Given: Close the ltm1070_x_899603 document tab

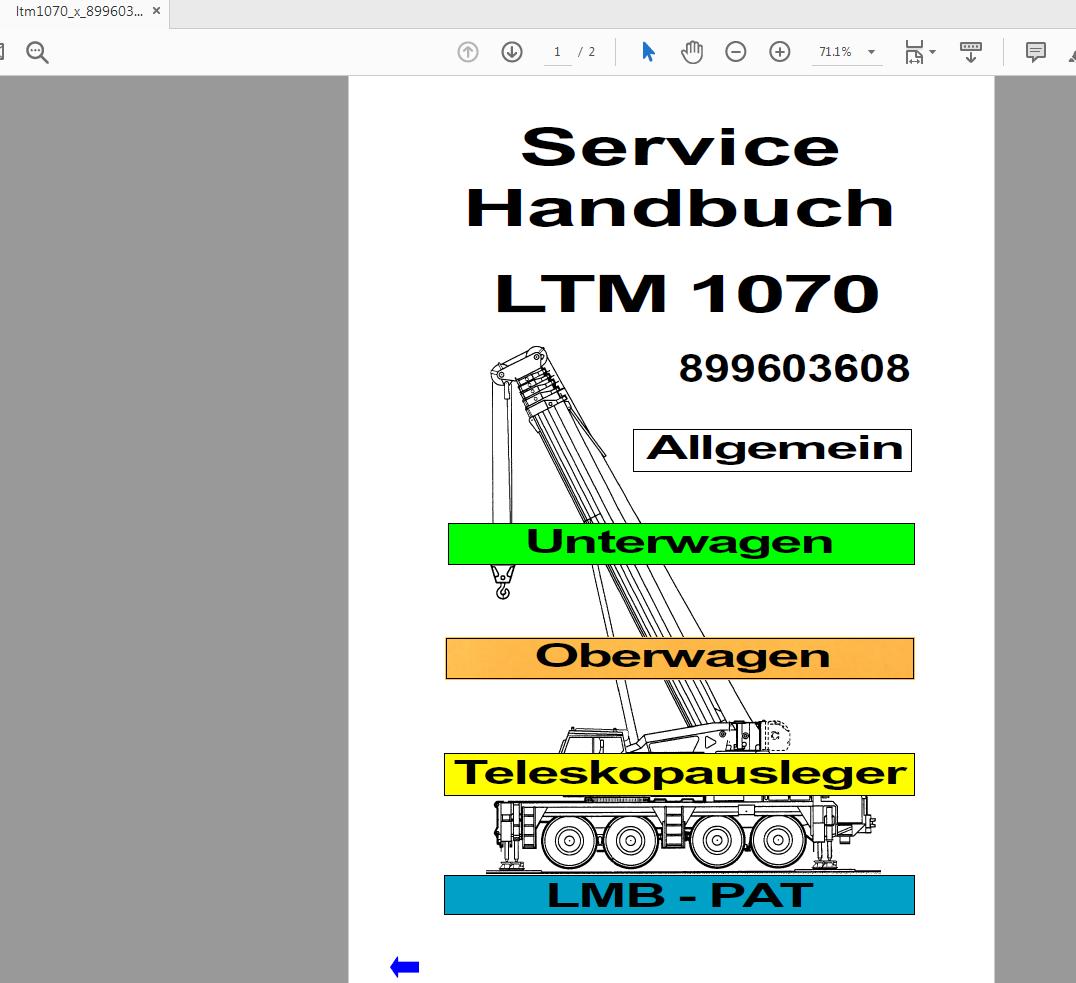Looking at the screenshot, I should (156, 11).
